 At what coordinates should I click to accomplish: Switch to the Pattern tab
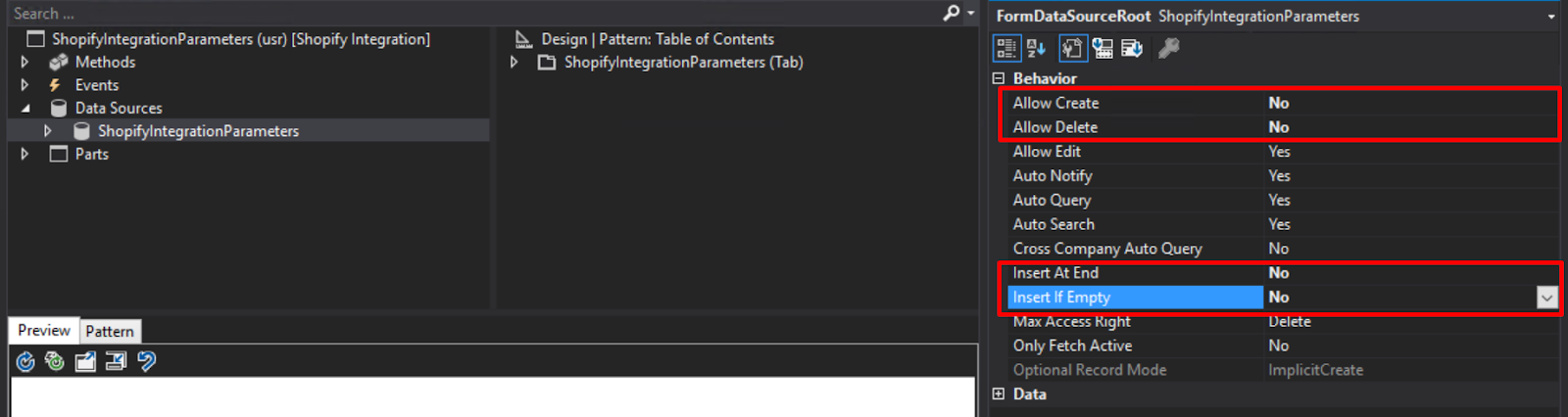110,332
